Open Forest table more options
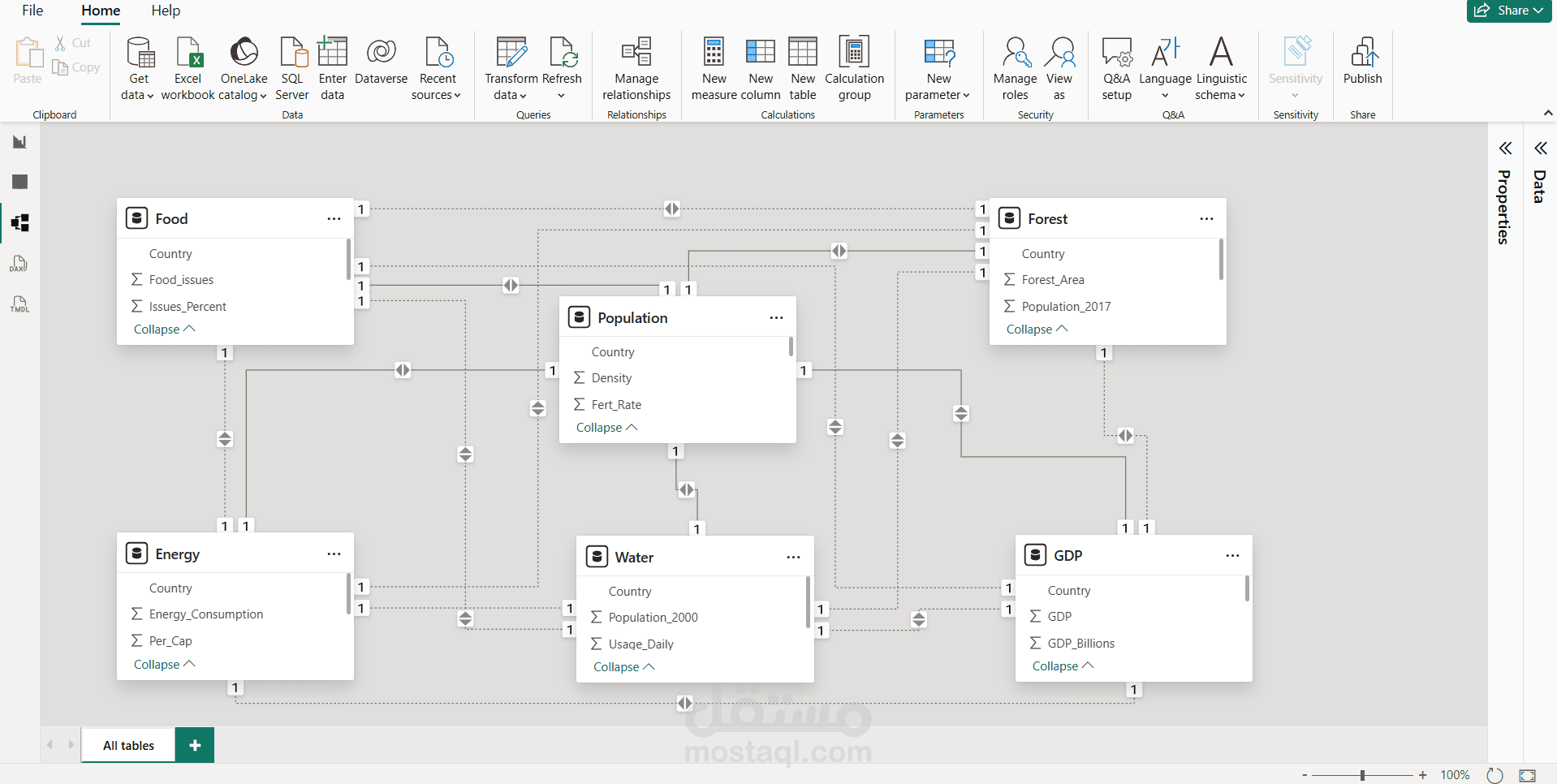 tap(1206, 219)
